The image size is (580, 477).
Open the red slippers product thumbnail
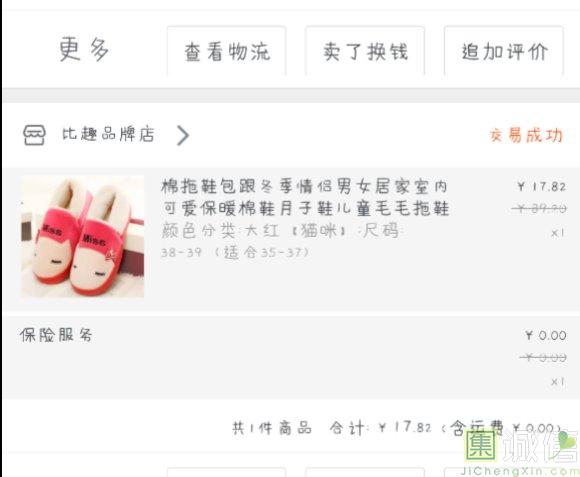[82, 236]
